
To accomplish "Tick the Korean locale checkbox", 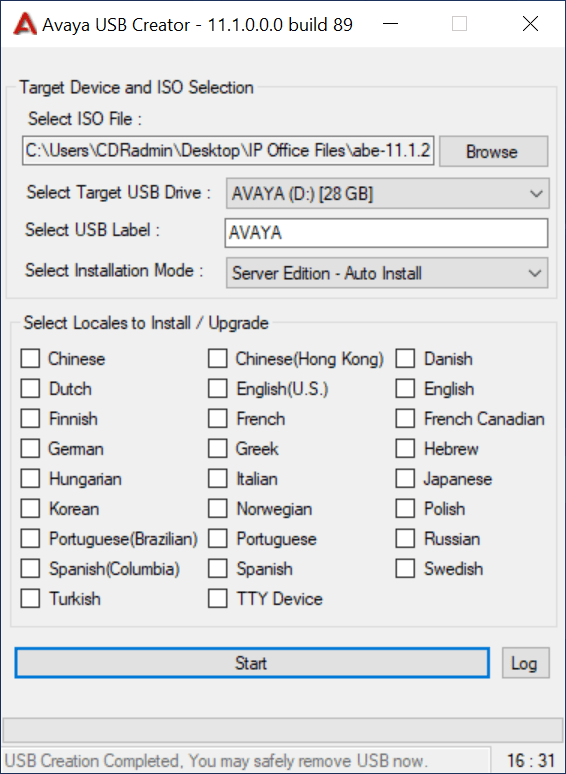I will point(30,509).
